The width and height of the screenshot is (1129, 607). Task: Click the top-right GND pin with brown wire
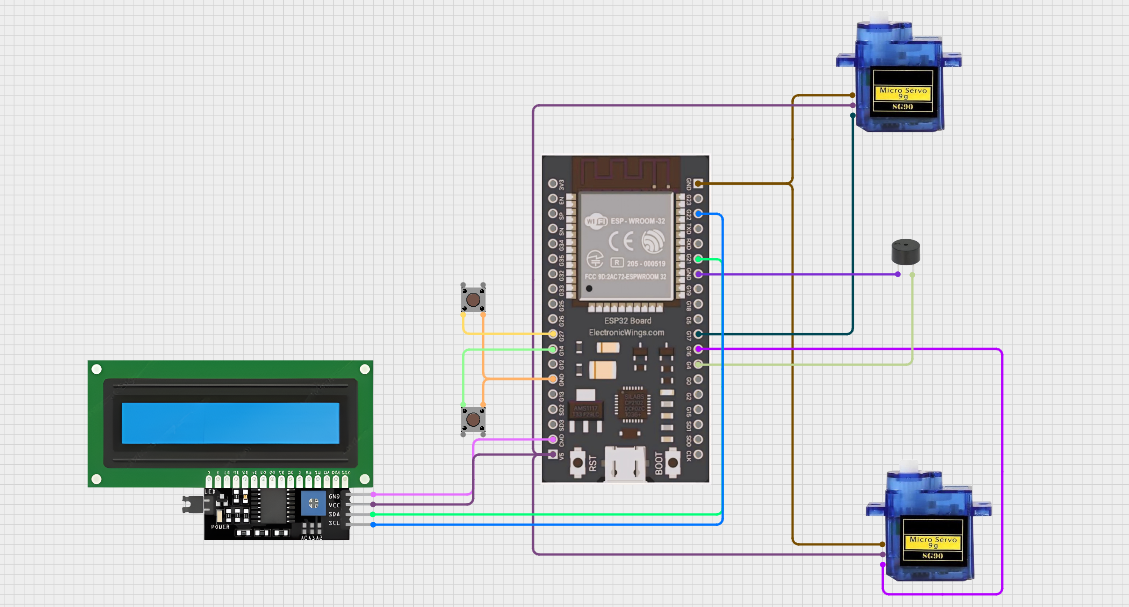pos(698,184)
